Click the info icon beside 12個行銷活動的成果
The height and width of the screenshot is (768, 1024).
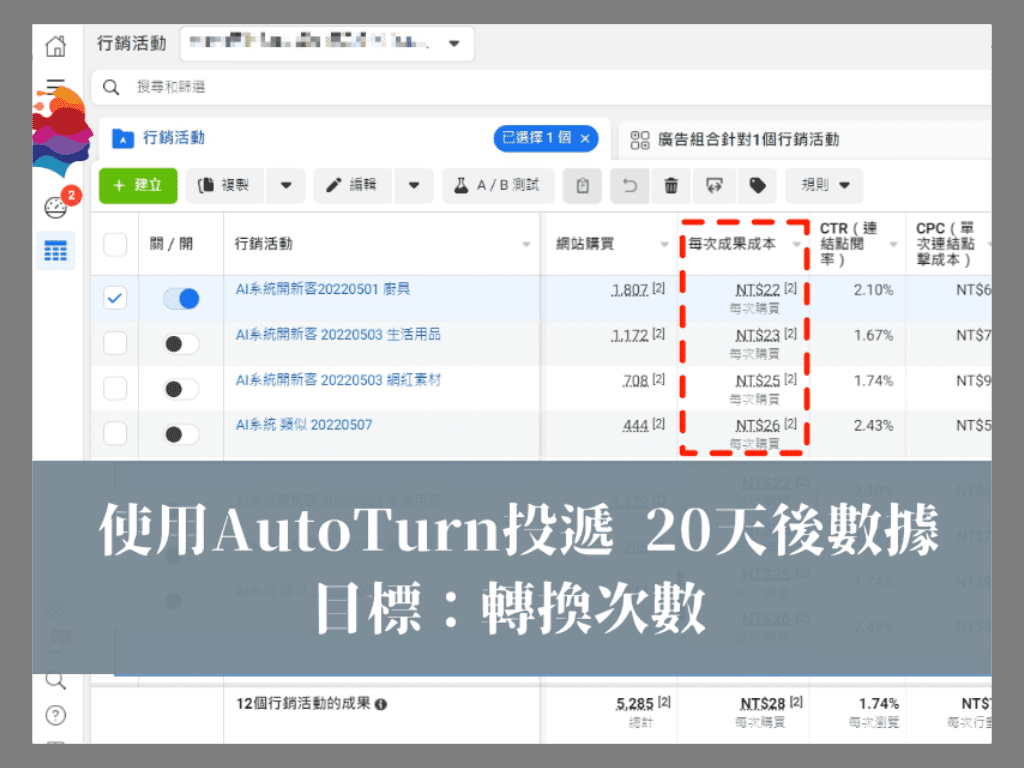(x=381, y=704)
